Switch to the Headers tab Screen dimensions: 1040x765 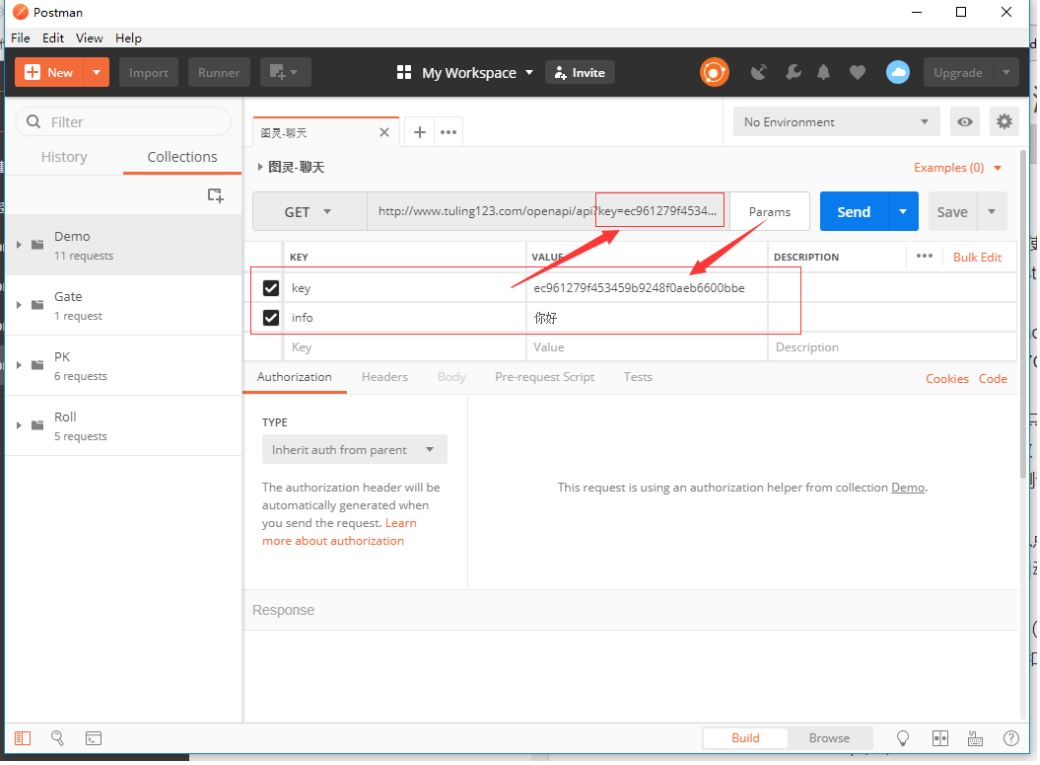tap(385, 377)
